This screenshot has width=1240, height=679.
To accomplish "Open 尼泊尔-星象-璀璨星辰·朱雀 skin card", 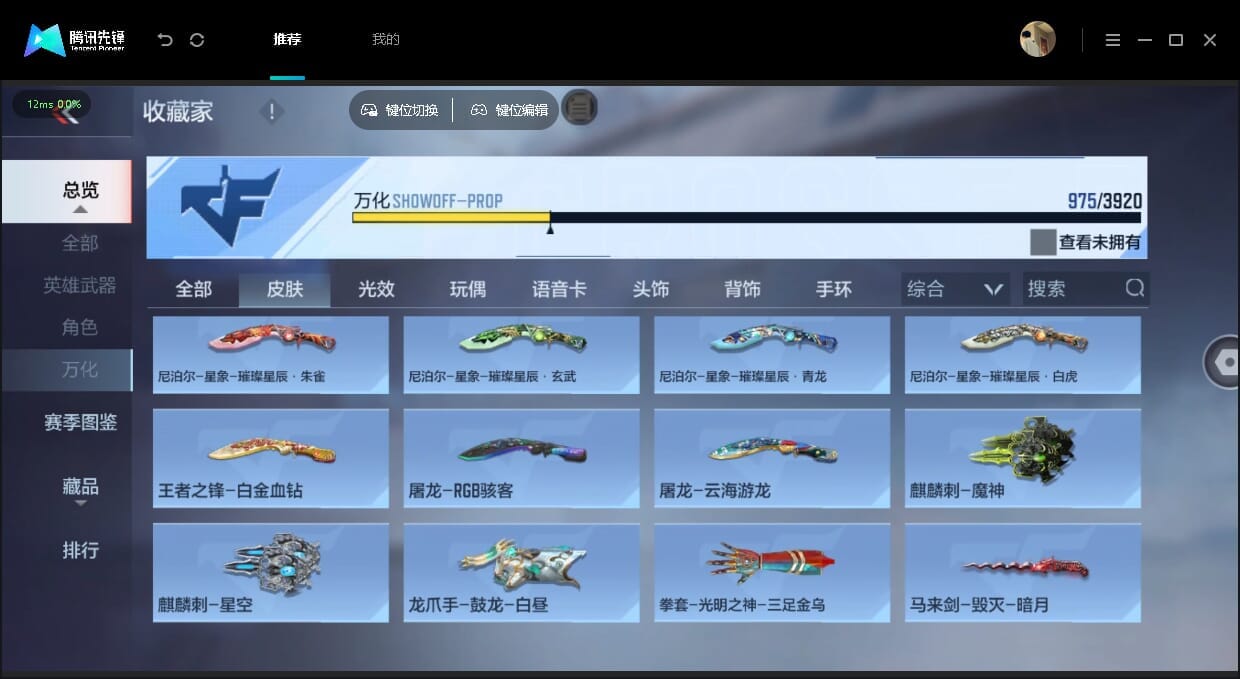I will pyautogui.click(x=271, y=355).
